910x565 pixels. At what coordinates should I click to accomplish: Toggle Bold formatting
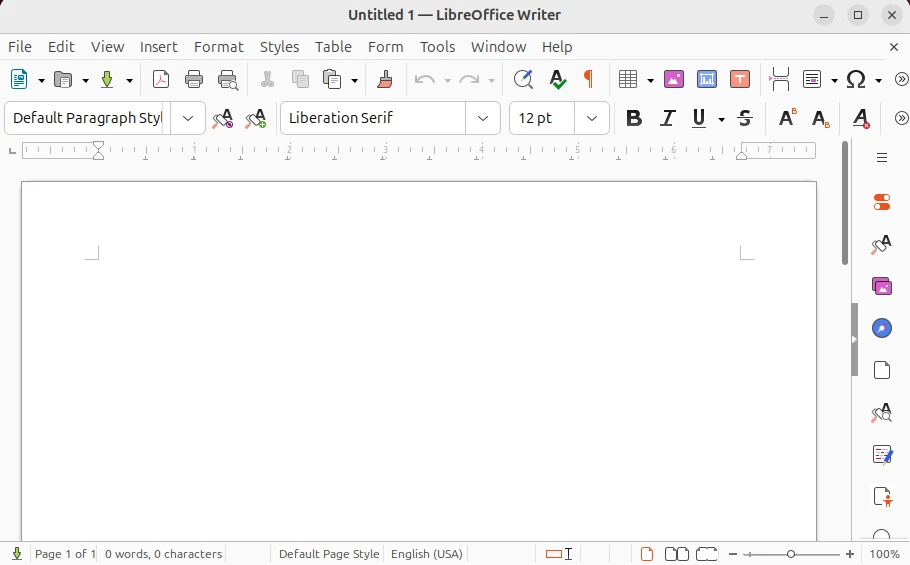click(633, 118)
